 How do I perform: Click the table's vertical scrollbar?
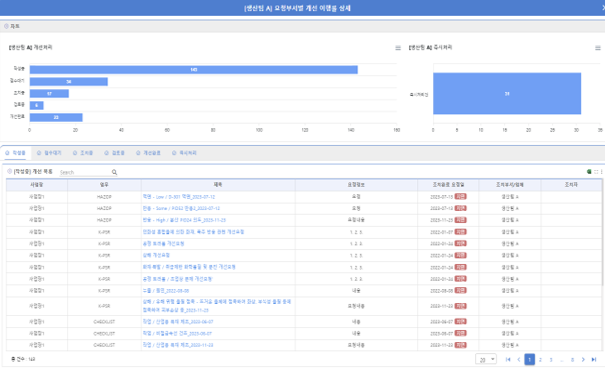click(x=603, y=231)
